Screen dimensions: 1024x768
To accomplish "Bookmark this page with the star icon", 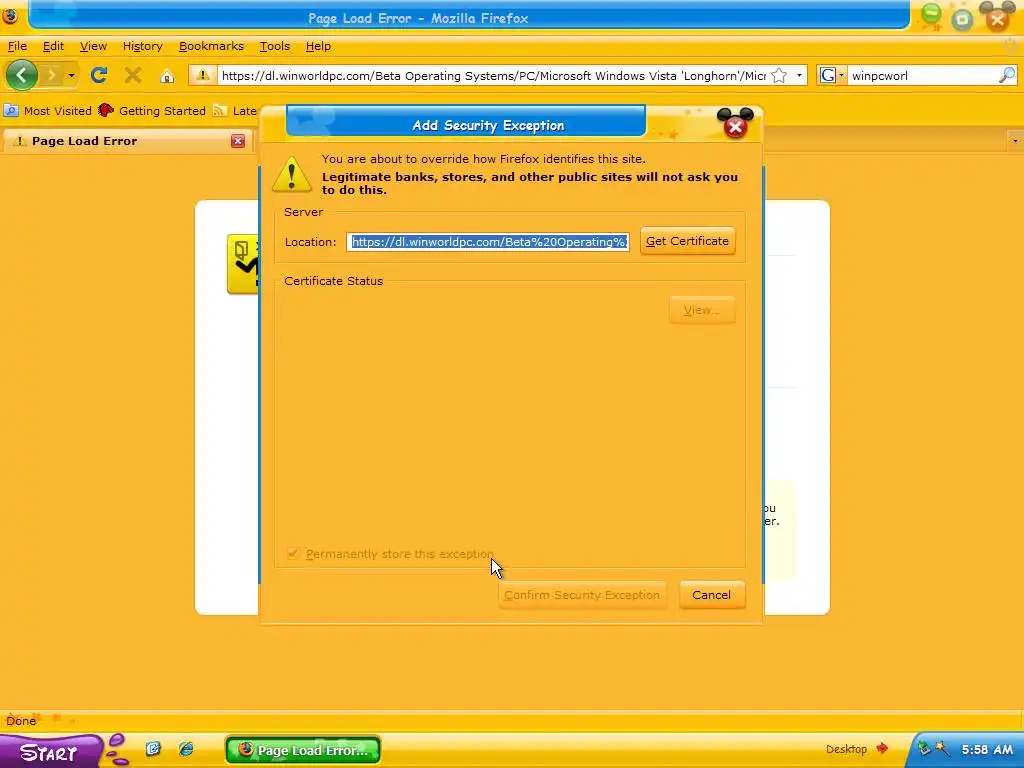I will (779, 76).
